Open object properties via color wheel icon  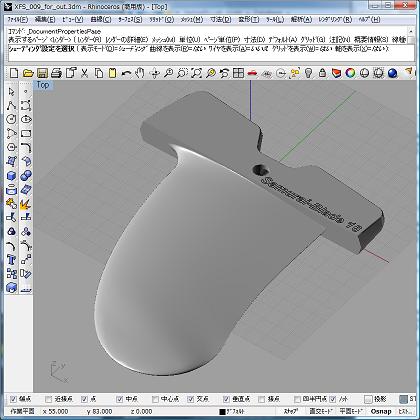click(x=350, y=73)
